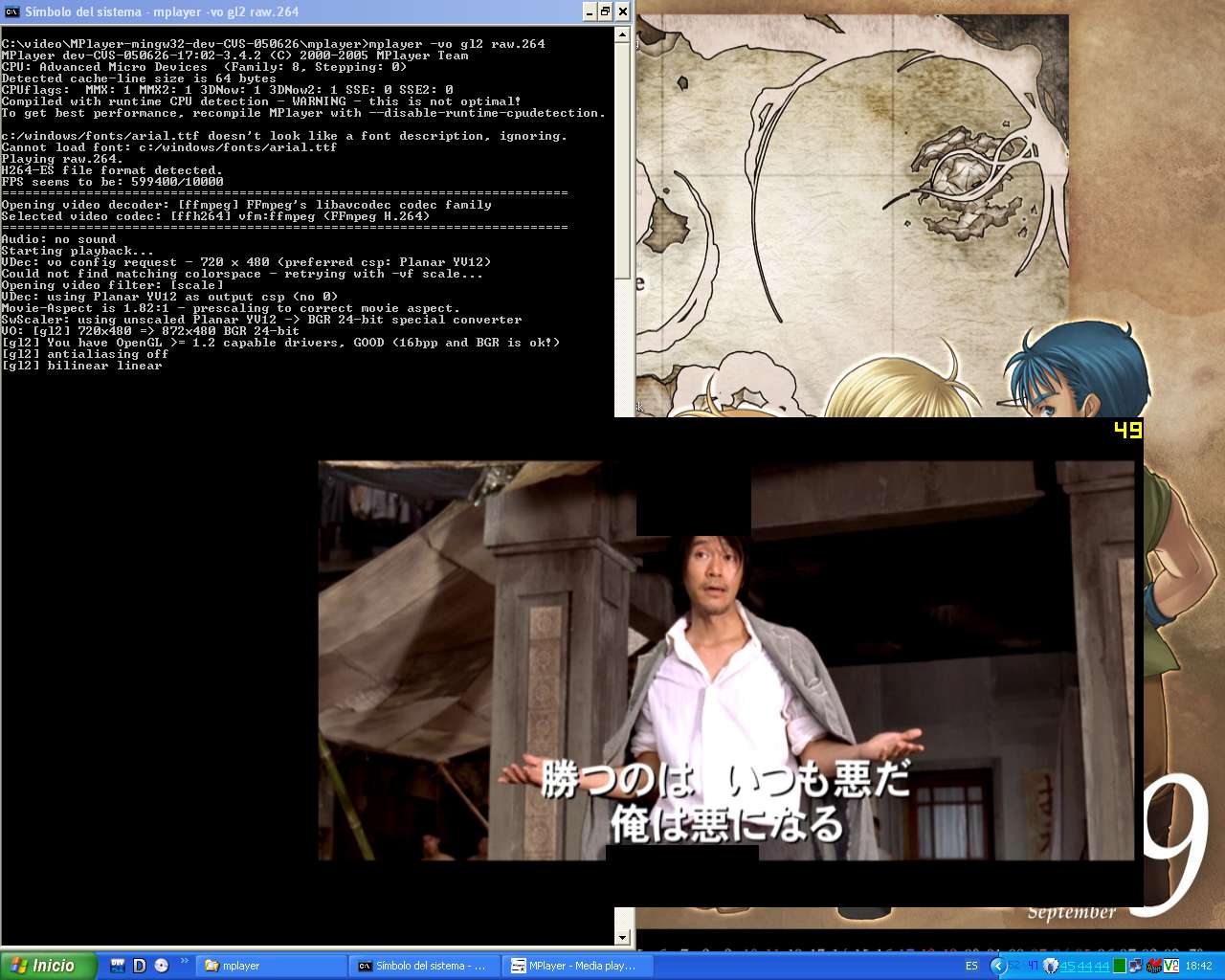Image resolution: width=1225 pixels, height=980 pixels.
Task: Click the blue '47' tray icon
Action: tap(1033, 967)
